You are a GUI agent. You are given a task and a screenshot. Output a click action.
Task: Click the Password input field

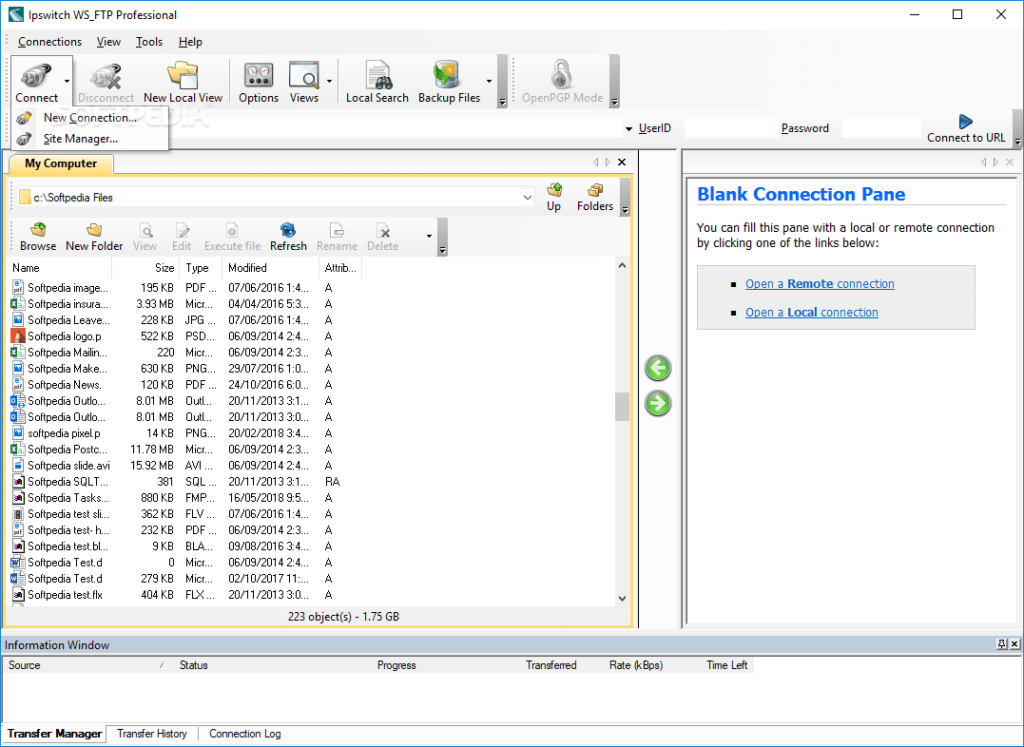[880, 128]
